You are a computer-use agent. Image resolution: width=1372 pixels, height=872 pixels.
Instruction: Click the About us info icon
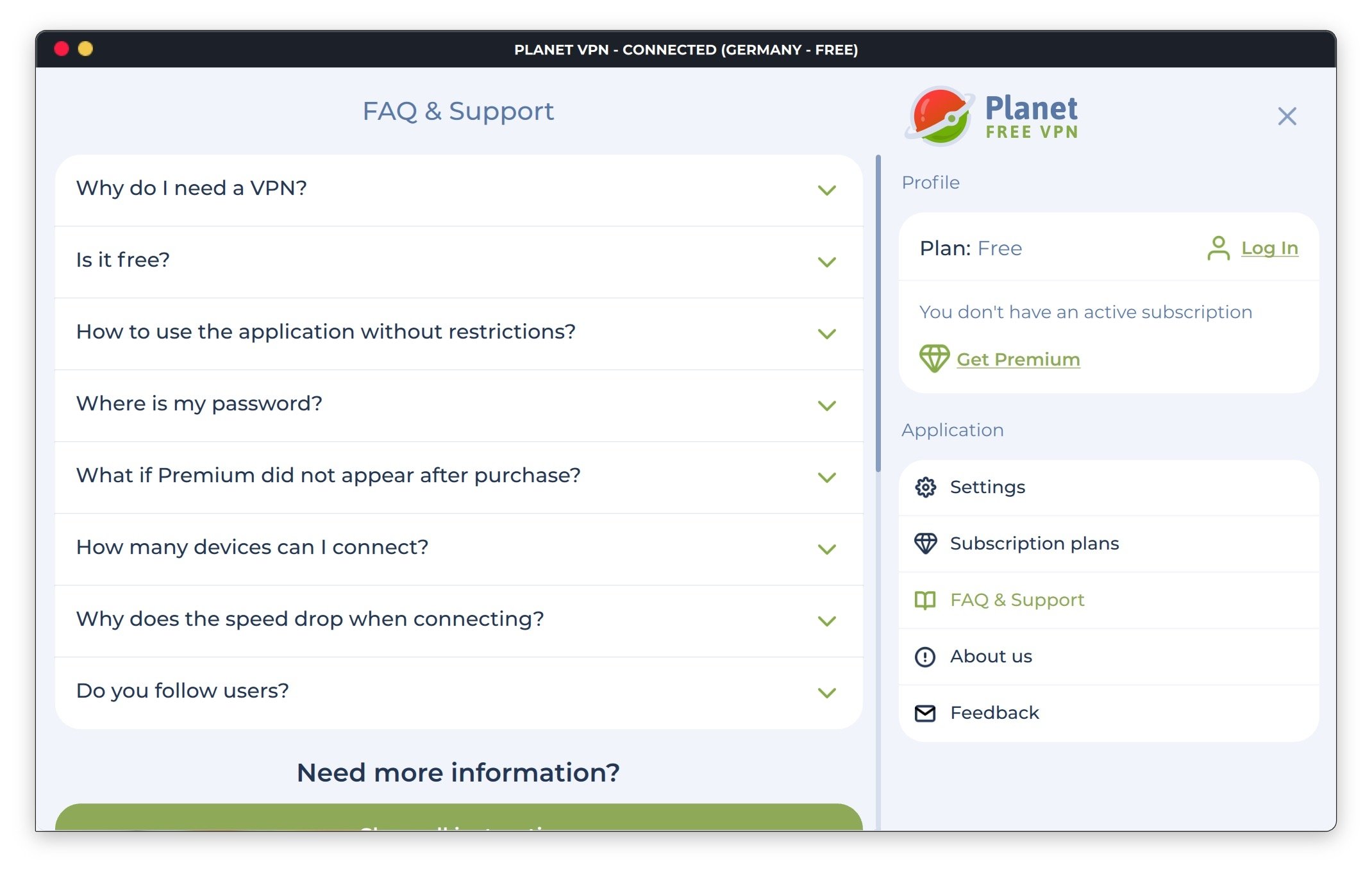coord(925,657)
